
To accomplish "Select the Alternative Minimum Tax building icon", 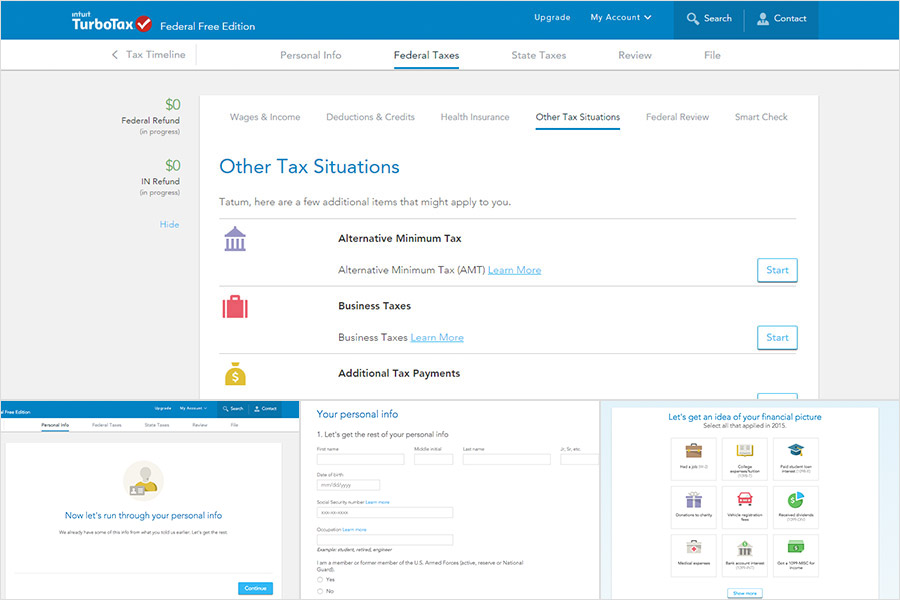I will (234, 240).
